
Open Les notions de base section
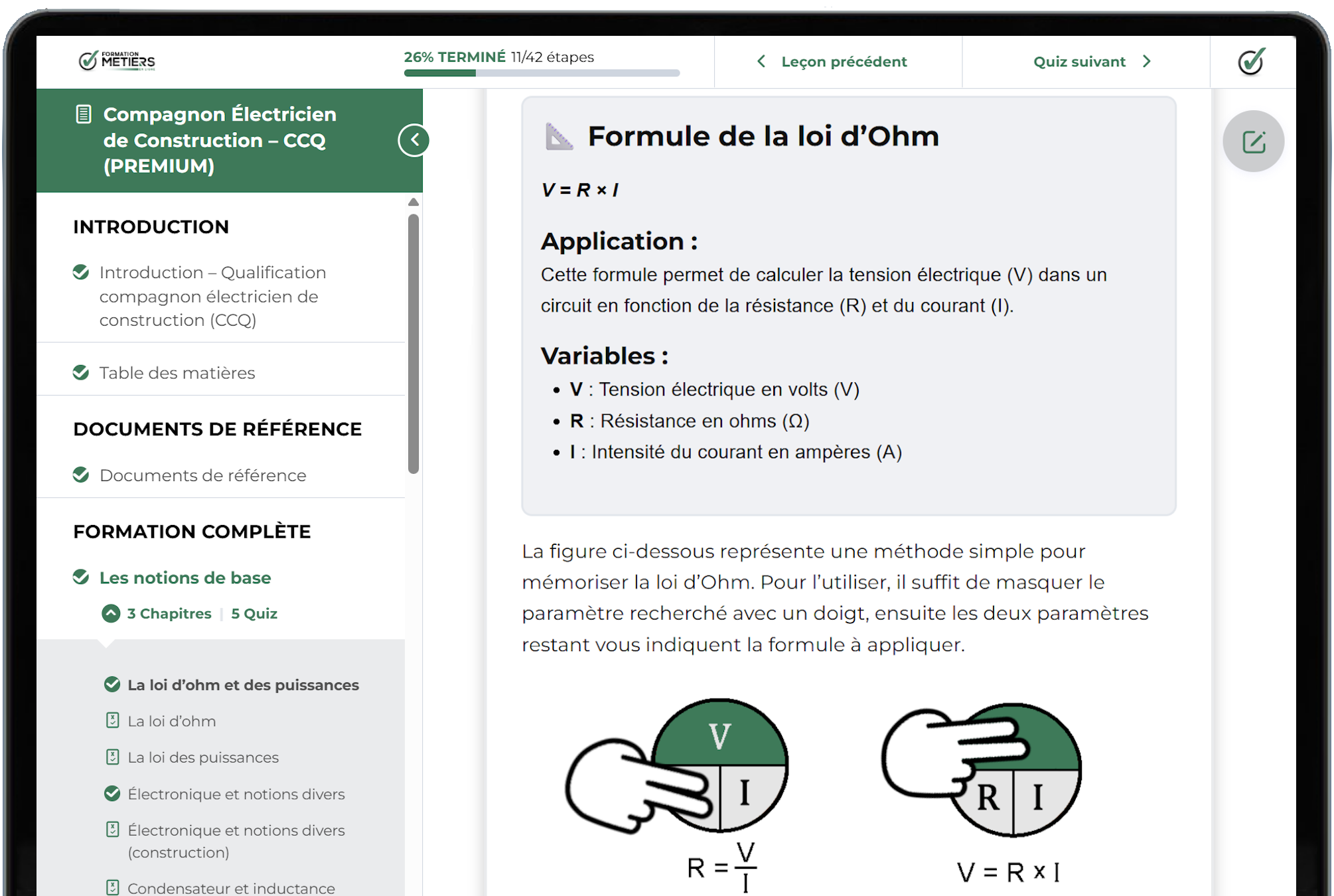[185, 577]
